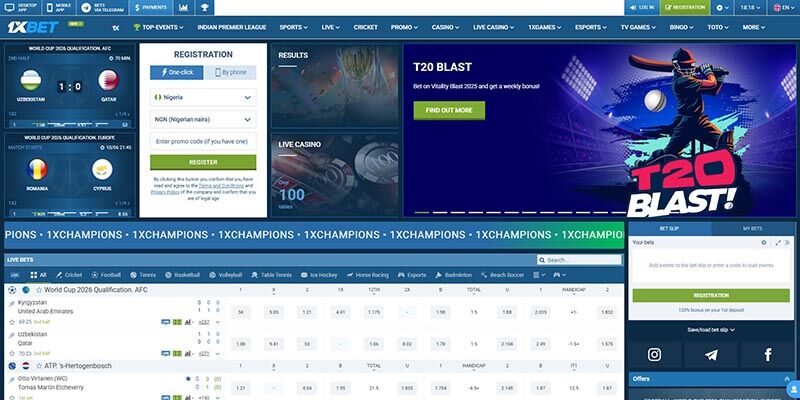800x400 pixels.
Task: Click bet slip REGISTRATION button
Action: tap(711, 295)
